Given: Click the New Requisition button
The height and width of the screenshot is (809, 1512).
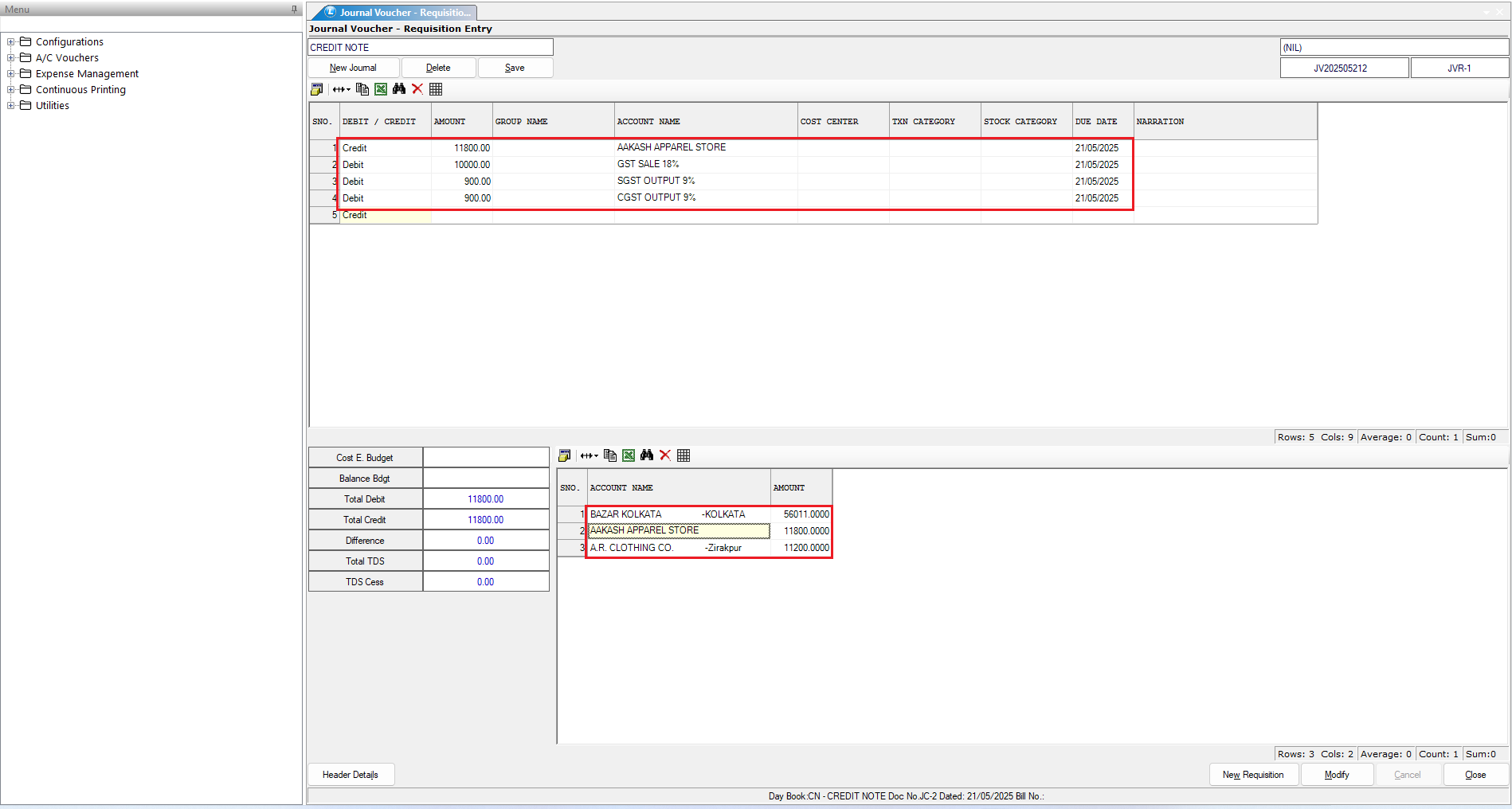Looking at the screenshot, I should pyautogui.click(x=1253, y=775).
